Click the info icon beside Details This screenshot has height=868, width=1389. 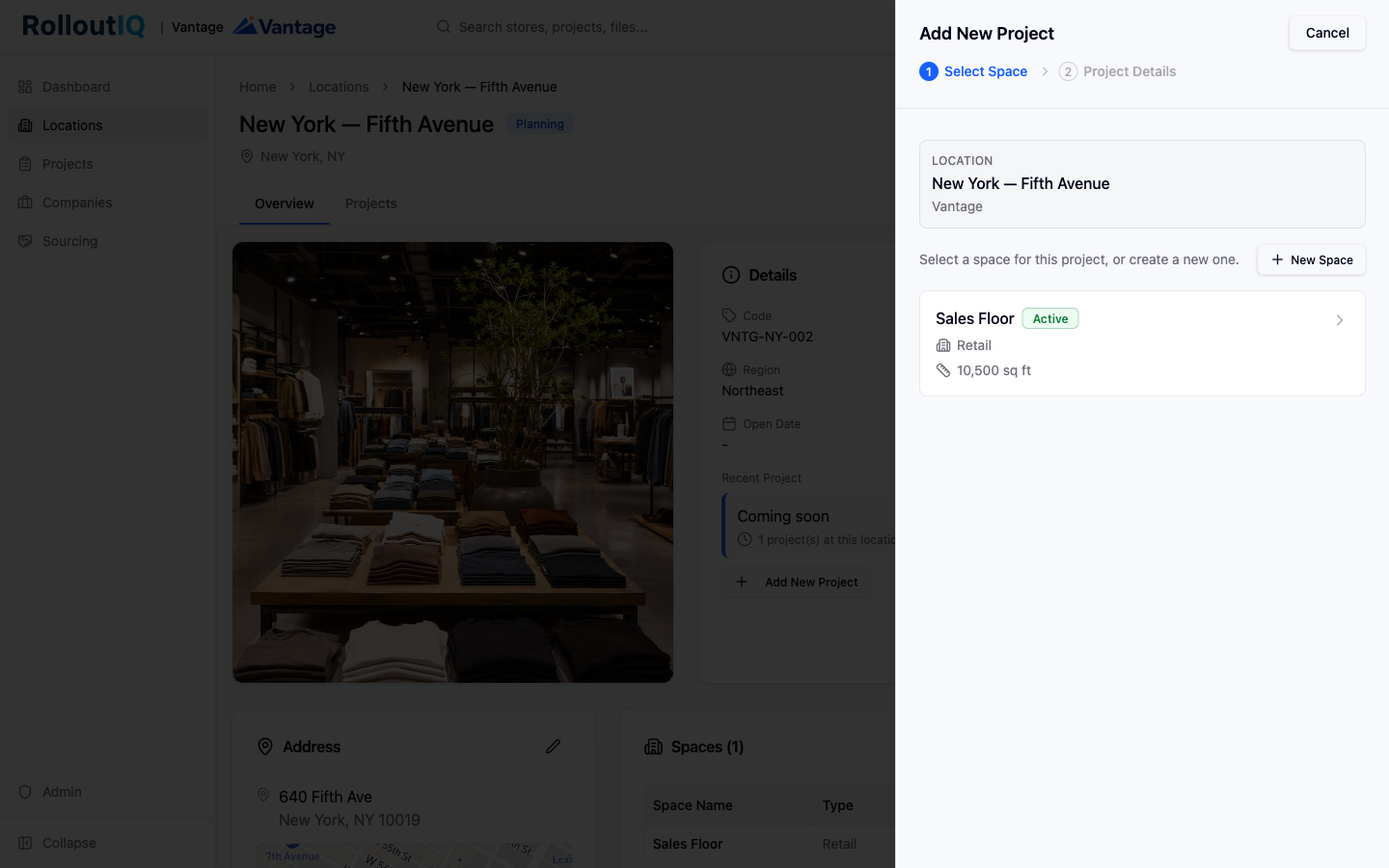coord(731,275)
